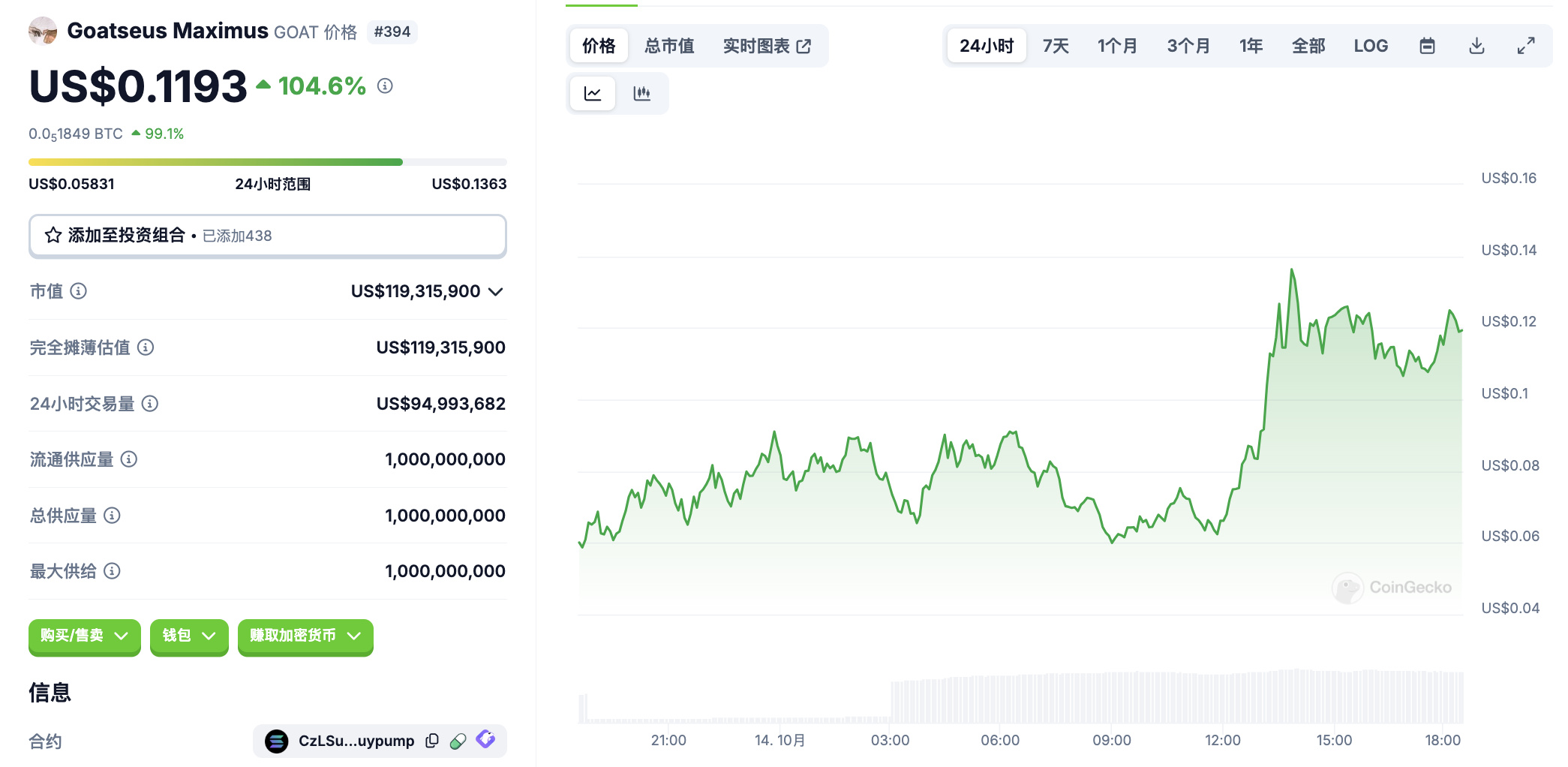Select the 7天 time range
1568x767 pixels.
click(x=1055, y=46)
